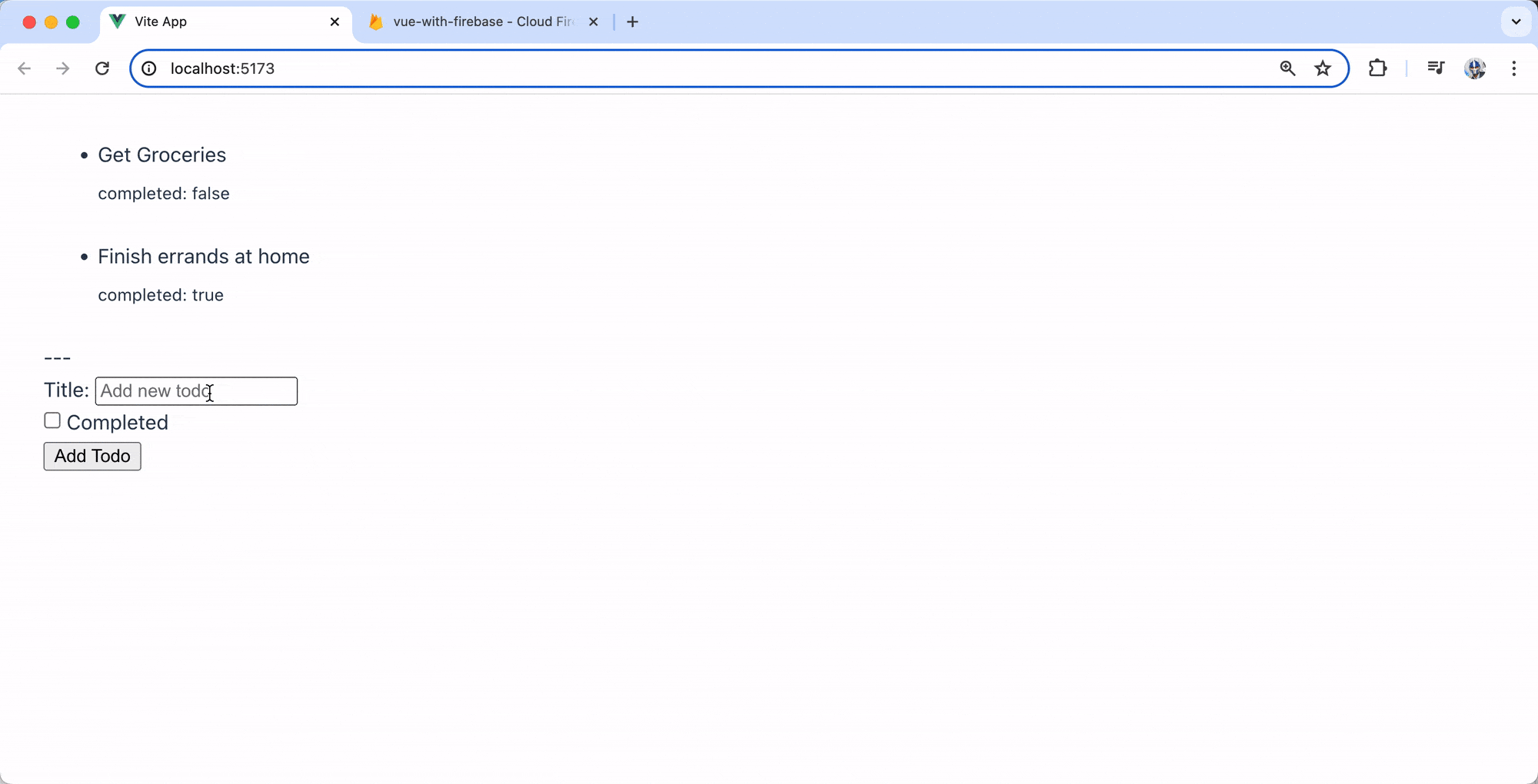Open the media controls icon

(1435, 68)
